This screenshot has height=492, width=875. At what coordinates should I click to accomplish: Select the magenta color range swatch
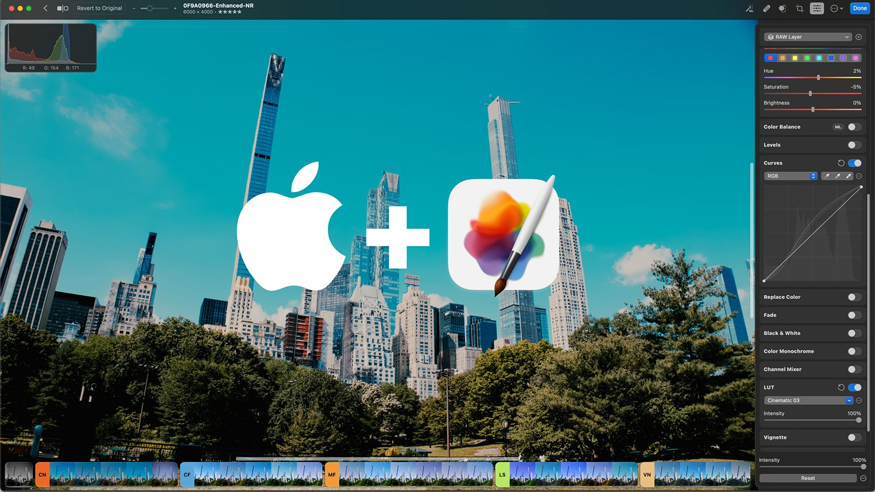pyautogui.click(x=855, y=58)
